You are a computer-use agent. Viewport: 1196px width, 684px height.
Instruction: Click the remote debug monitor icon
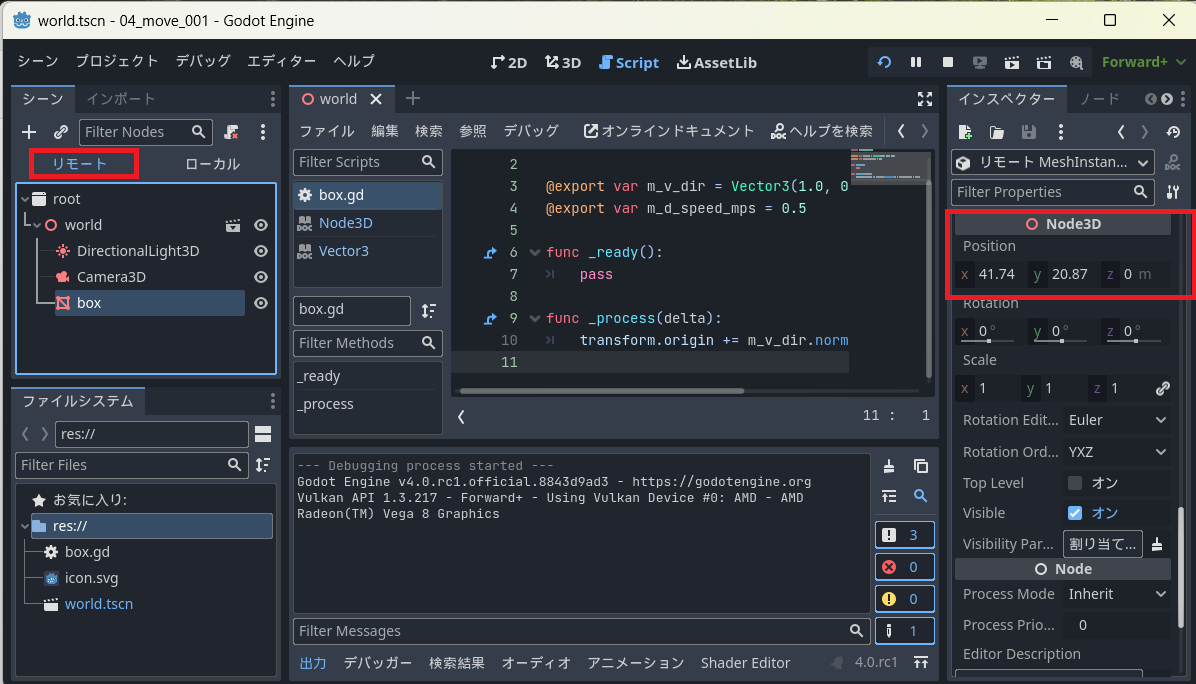click(980, 63)
